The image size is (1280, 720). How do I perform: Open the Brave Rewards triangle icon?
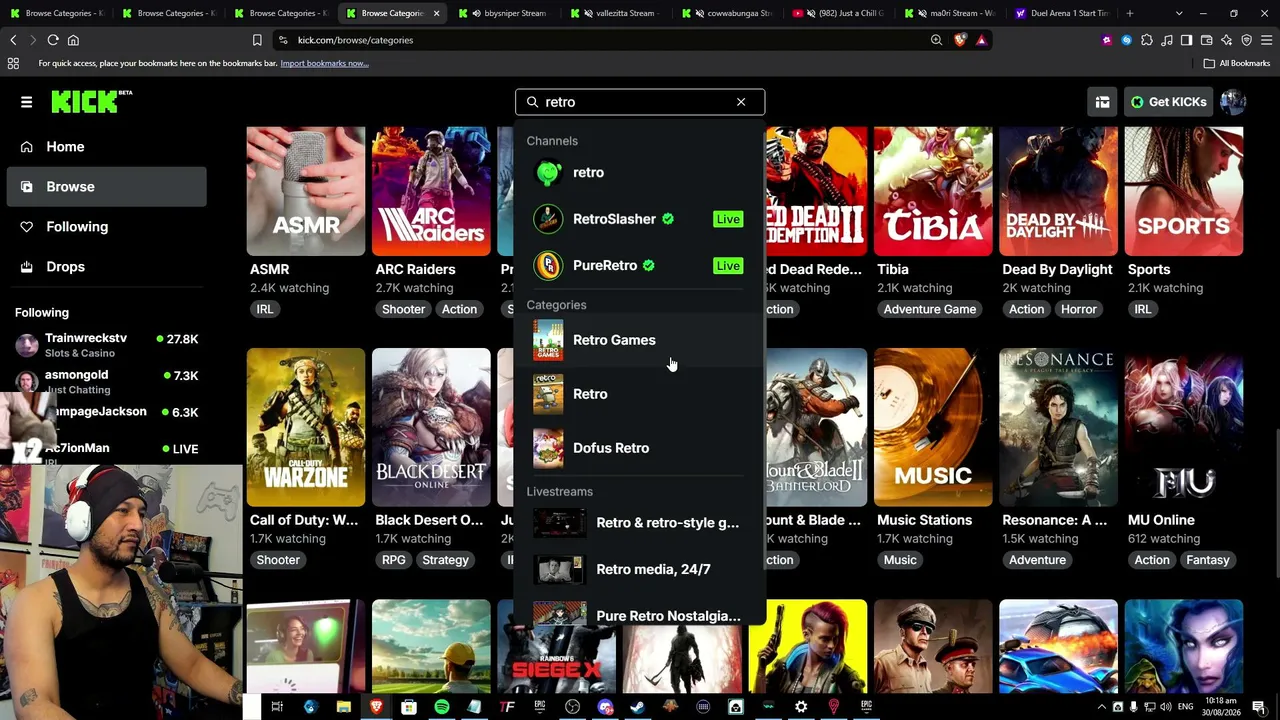[981, 40]
